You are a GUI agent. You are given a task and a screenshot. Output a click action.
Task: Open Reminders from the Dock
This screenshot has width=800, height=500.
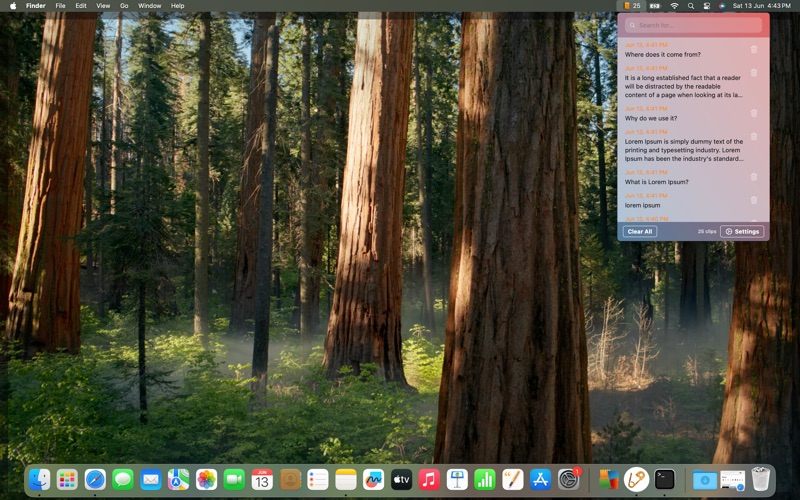coord(318,480)
